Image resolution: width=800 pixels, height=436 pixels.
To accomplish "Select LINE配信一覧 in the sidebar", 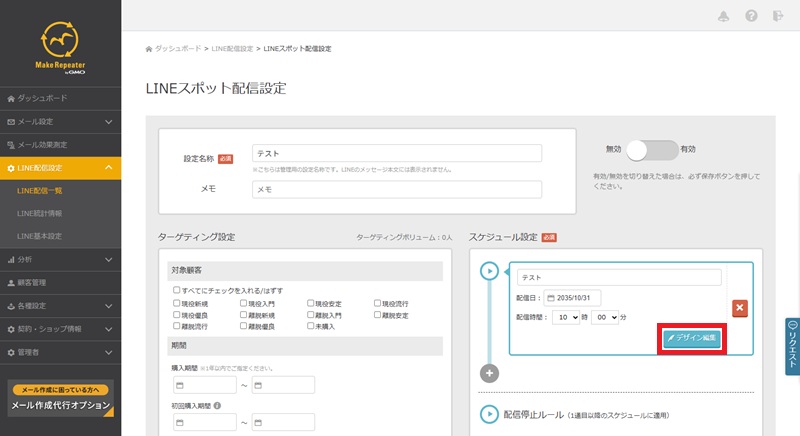I will (39, 191).
